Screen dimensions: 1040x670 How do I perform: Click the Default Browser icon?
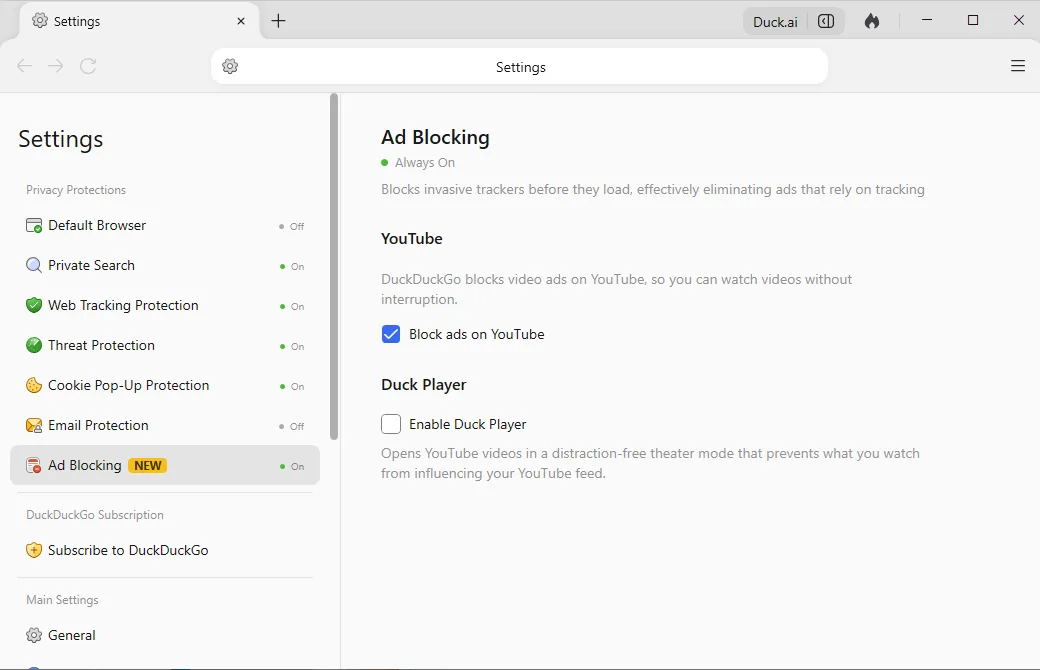click(34, 226)
